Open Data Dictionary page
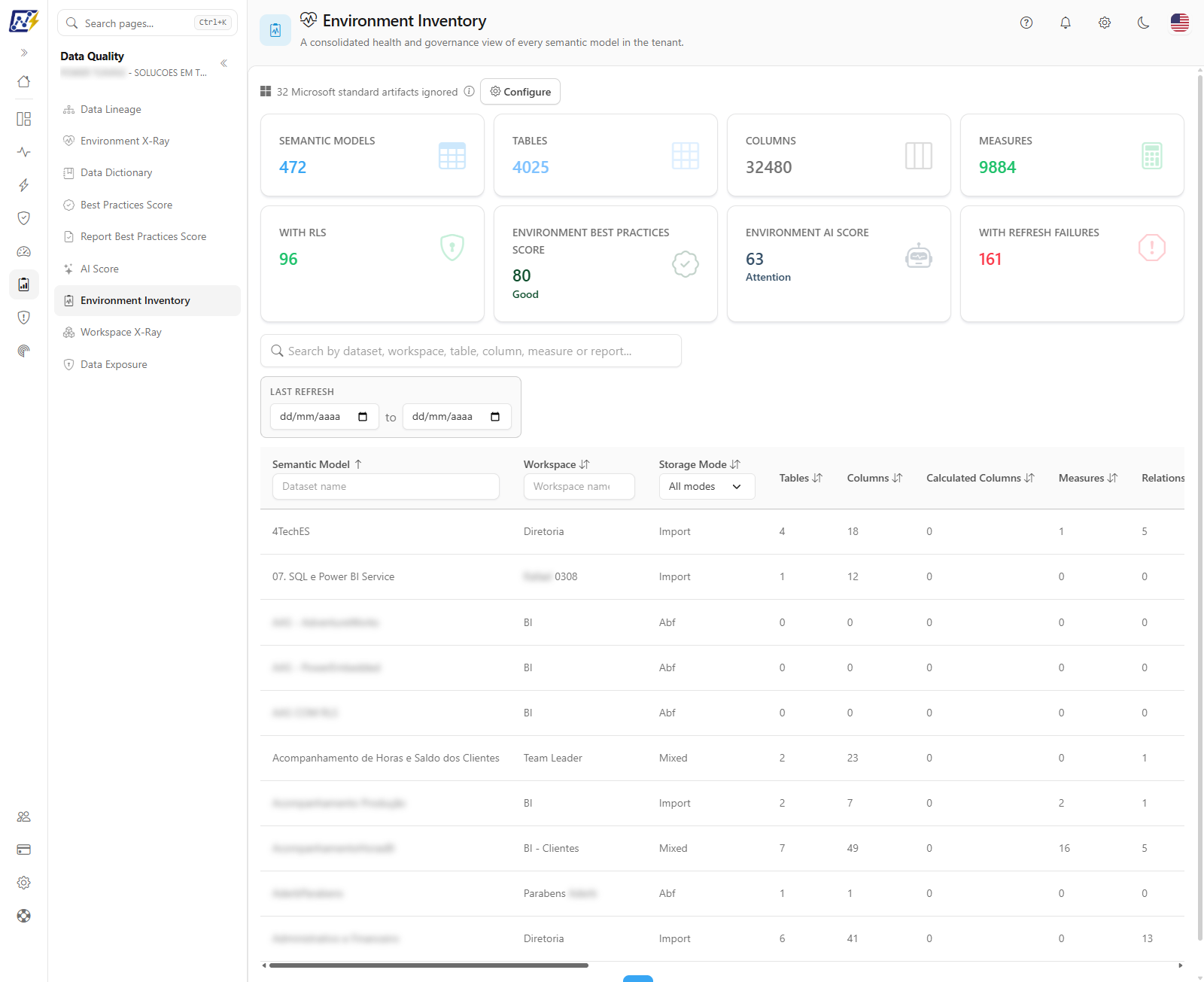 tap(147, 172)
